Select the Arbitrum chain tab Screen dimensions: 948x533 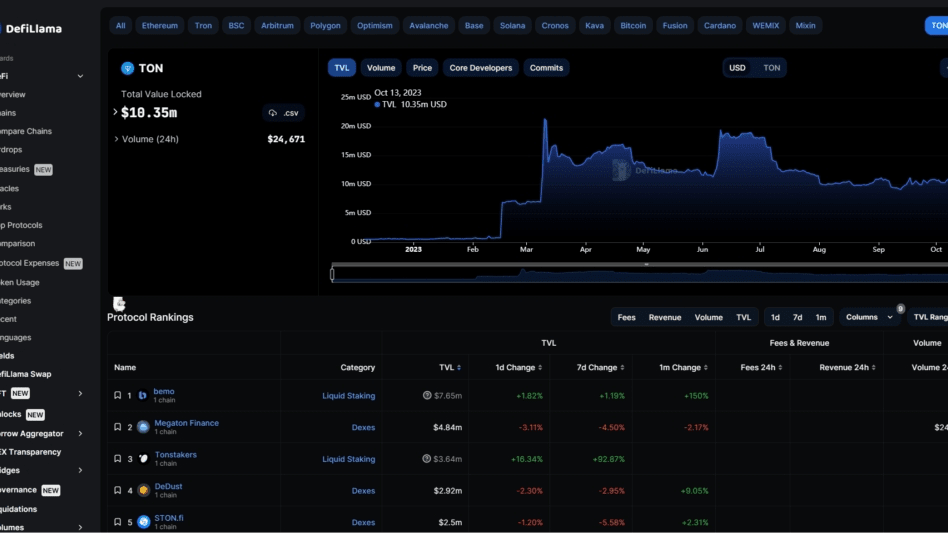pos(277,25)
